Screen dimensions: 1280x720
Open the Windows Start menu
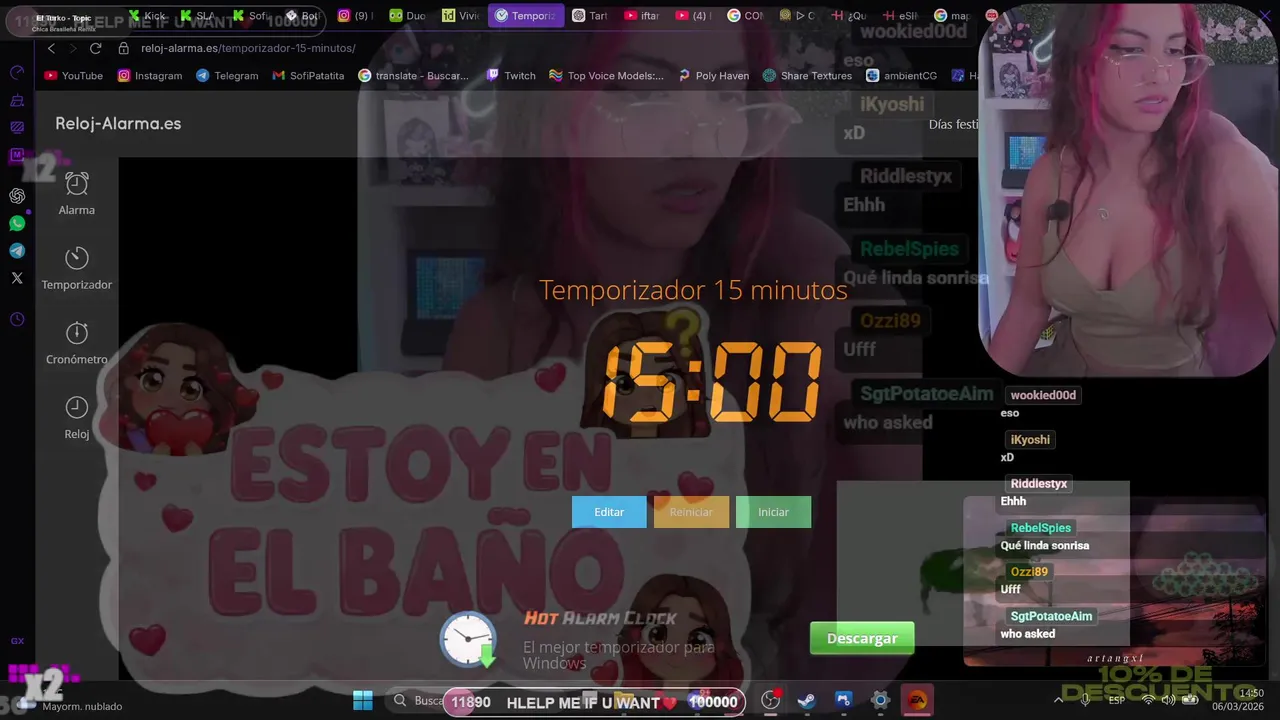[363, 700]
